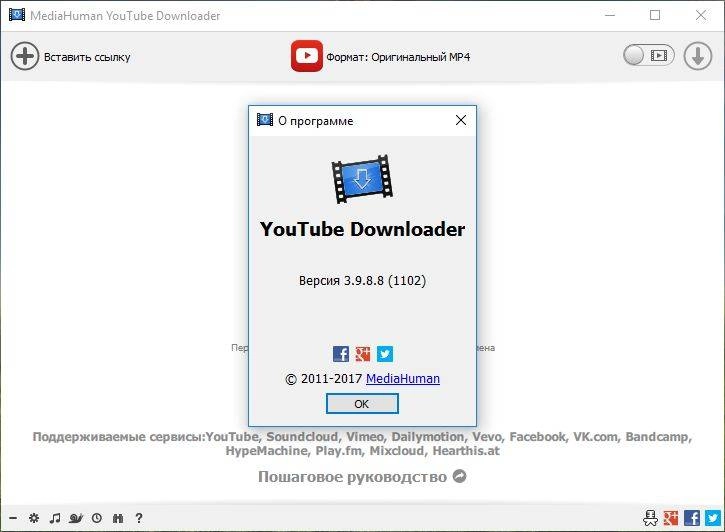Viewport: 725px width, 532px height.
Task: Click Google+ icon in About dialog
Action: [363, 354]
